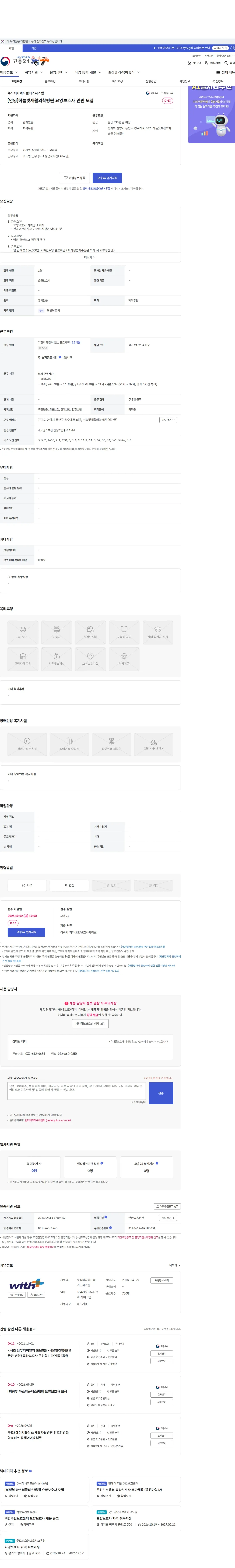This screenshot has width=235, height=1568.
Task: Click the with+ company logo
Action: pos(26,1284)
